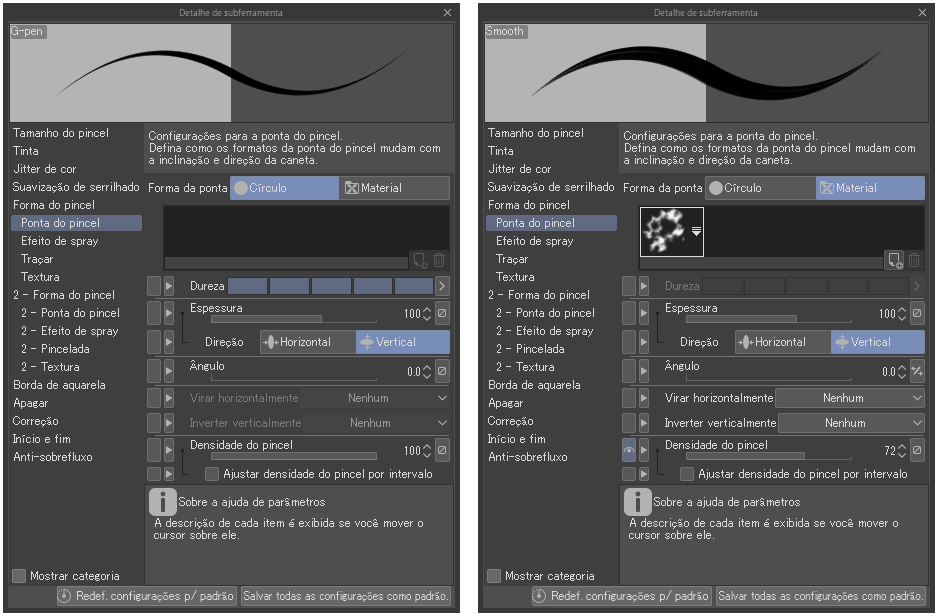Enable Mostrar categoria checkbox in G-pen panel
Image resolution: width=938 pixels, height=616 pixels.
coord(19,576)
